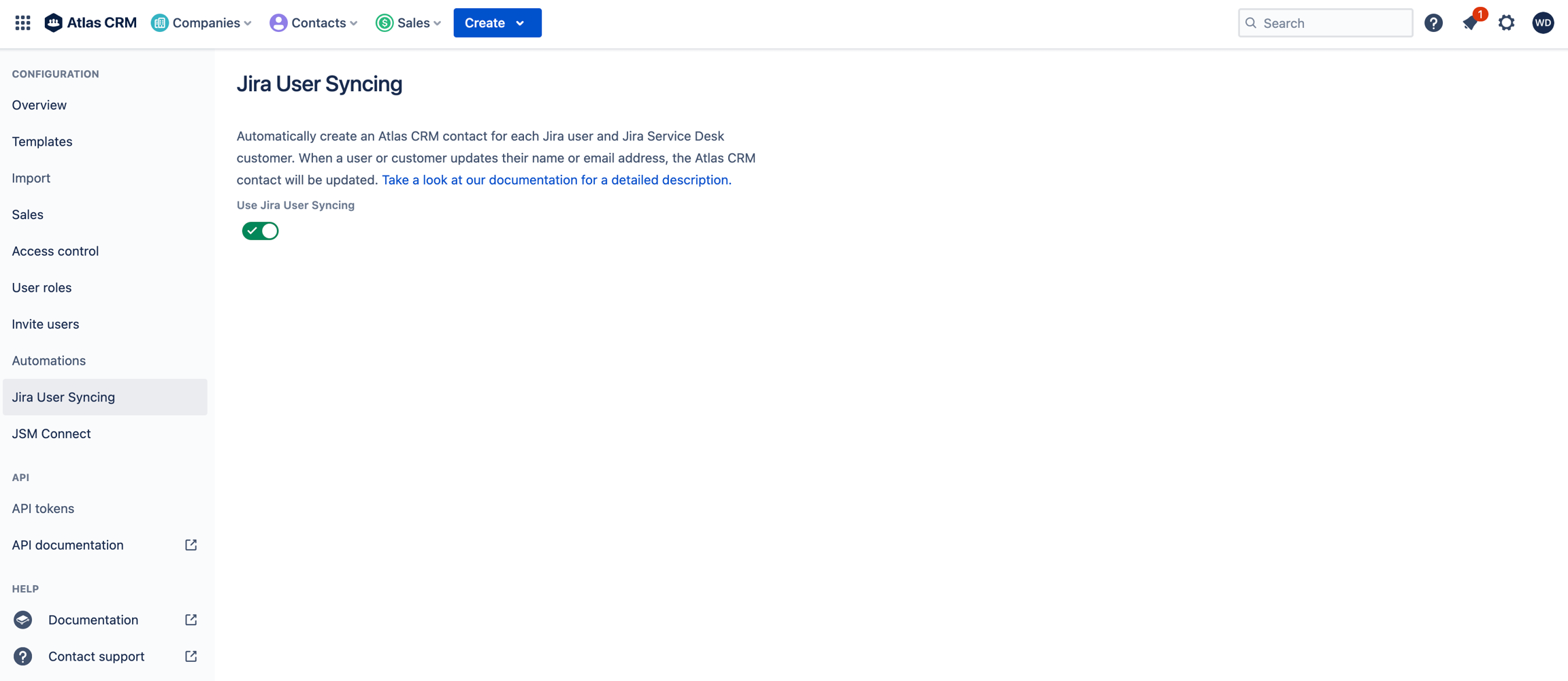The width and height of the screenshot is (1568, 681).
Task: Expand the Contacts dropdown
Action: pyautogui.click(x=314, y=23)
